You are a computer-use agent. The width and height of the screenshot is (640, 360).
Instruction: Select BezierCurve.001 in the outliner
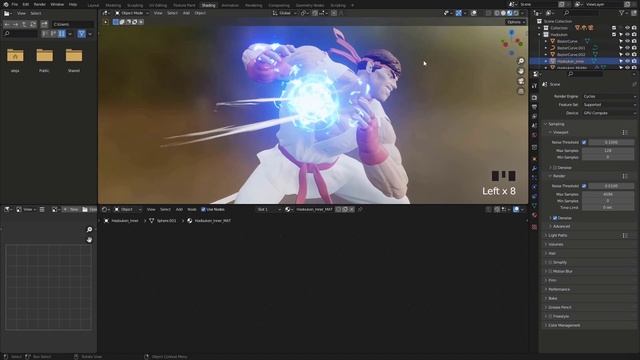tap(571, 48)
